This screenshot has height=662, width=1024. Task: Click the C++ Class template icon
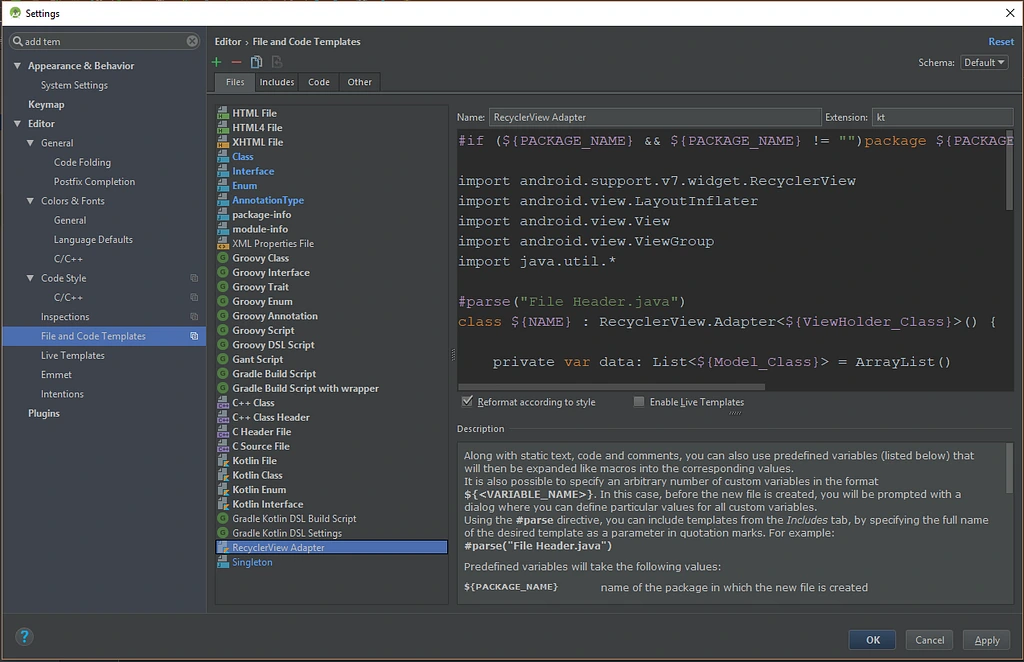(223, 403)
